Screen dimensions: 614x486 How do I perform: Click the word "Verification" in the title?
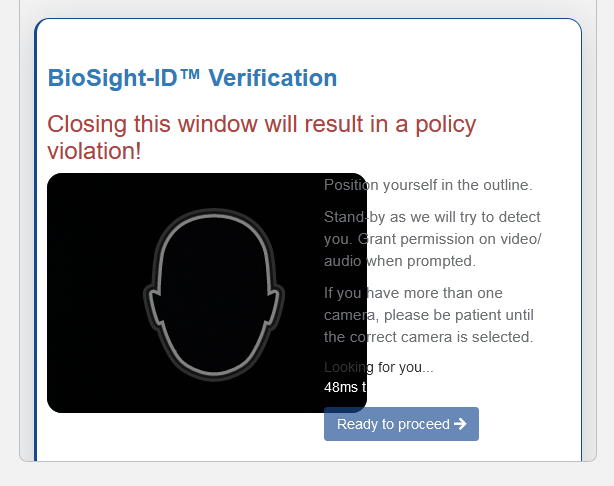click(273, 78)
